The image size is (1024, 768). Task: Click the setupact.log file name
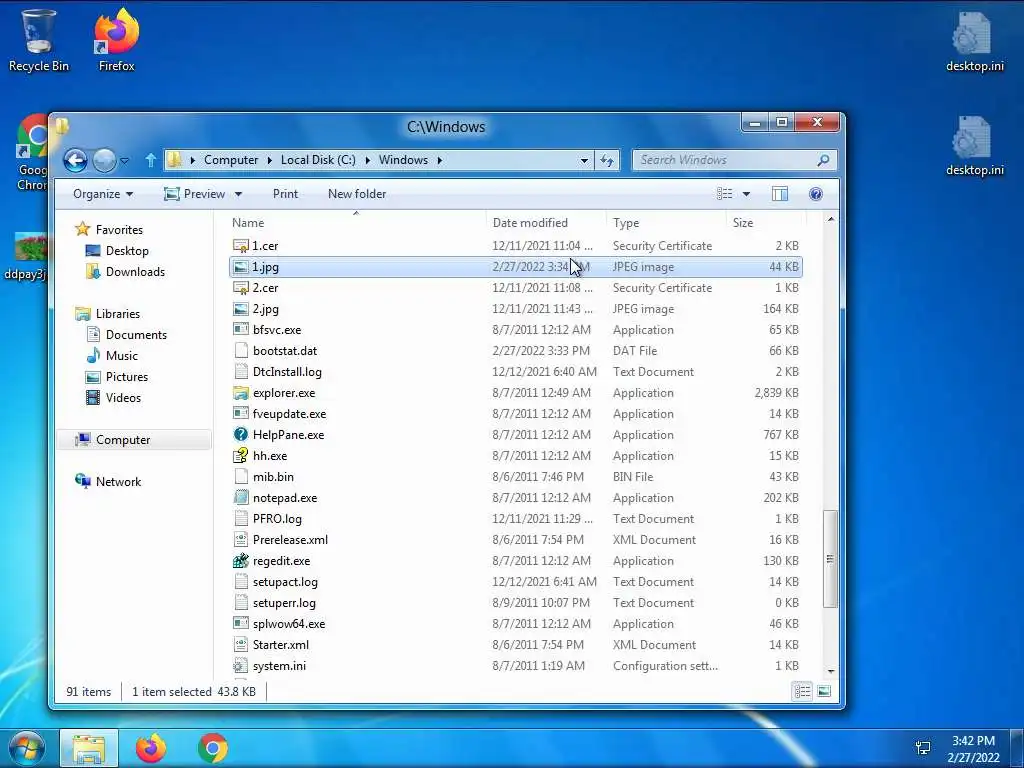point(285,582)
